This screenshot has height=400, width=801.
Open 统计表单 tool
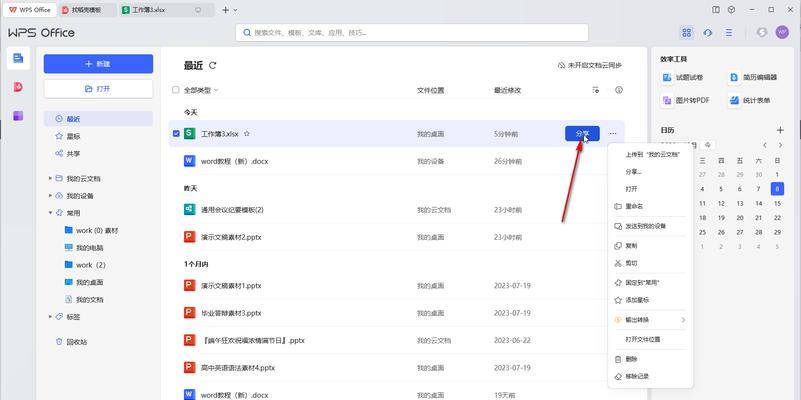point(750,101)
